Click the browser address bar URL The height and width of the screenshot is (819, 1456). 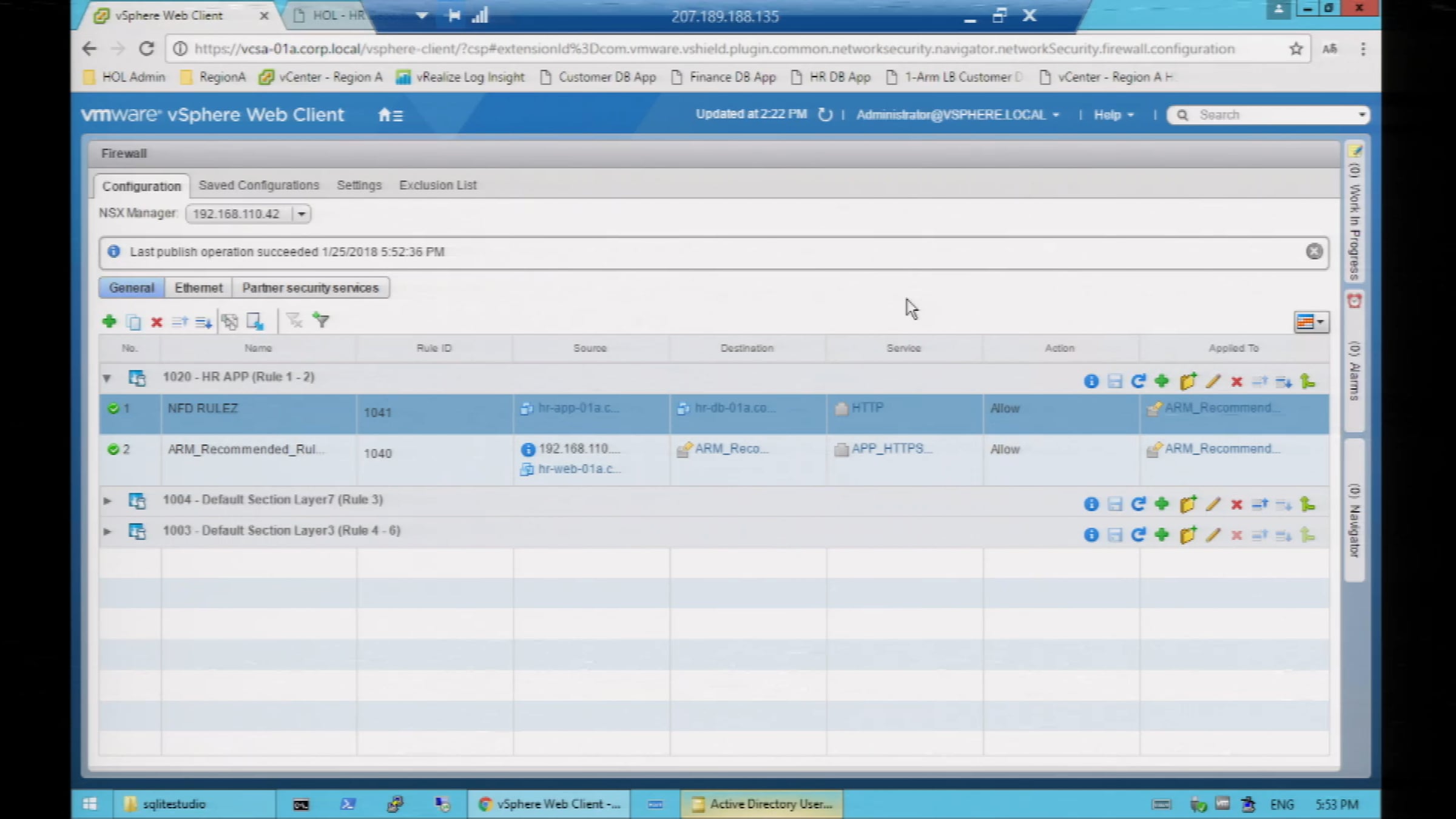pos(715,49)
